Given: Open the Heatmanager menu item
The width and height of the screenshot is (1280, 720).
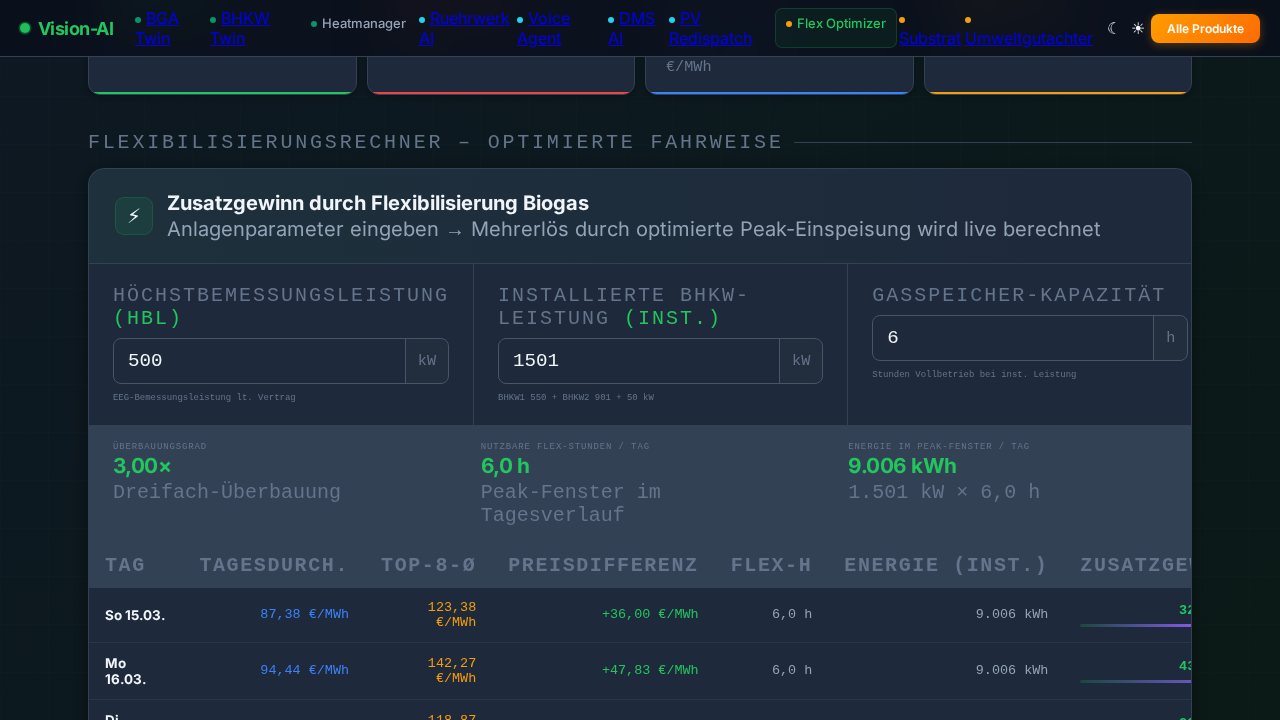Looking at the screenshot, I should coord(364,23).
